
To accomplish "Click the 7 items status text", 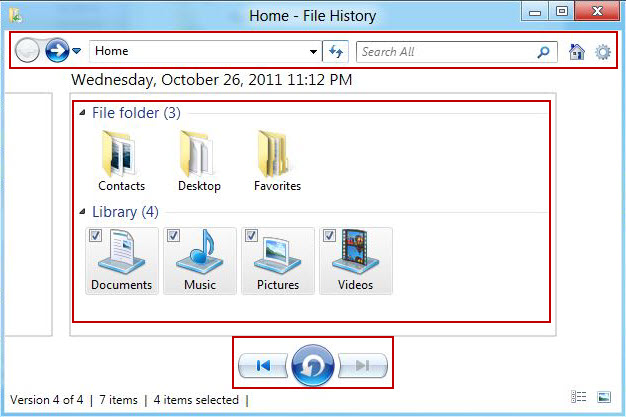I will tap(118, 400).
